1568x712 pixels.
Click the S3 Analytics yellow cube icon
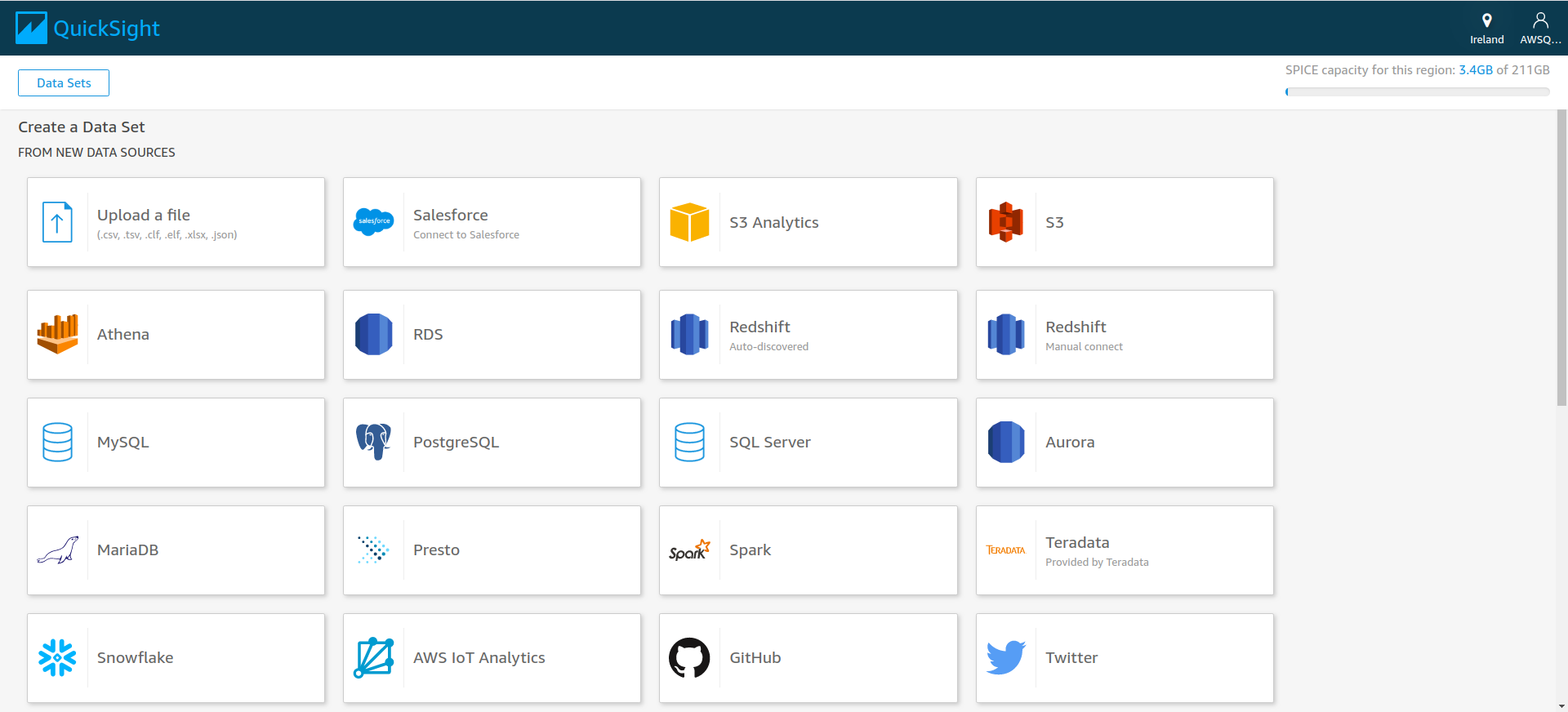click(690, 222)
